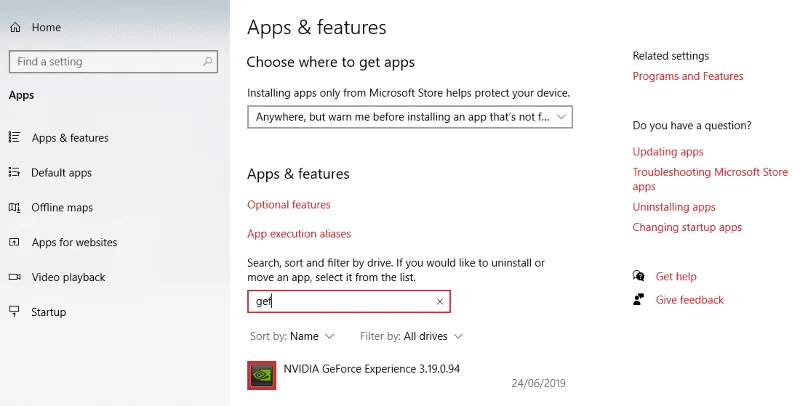Open the Optional features link

(289, 205)
